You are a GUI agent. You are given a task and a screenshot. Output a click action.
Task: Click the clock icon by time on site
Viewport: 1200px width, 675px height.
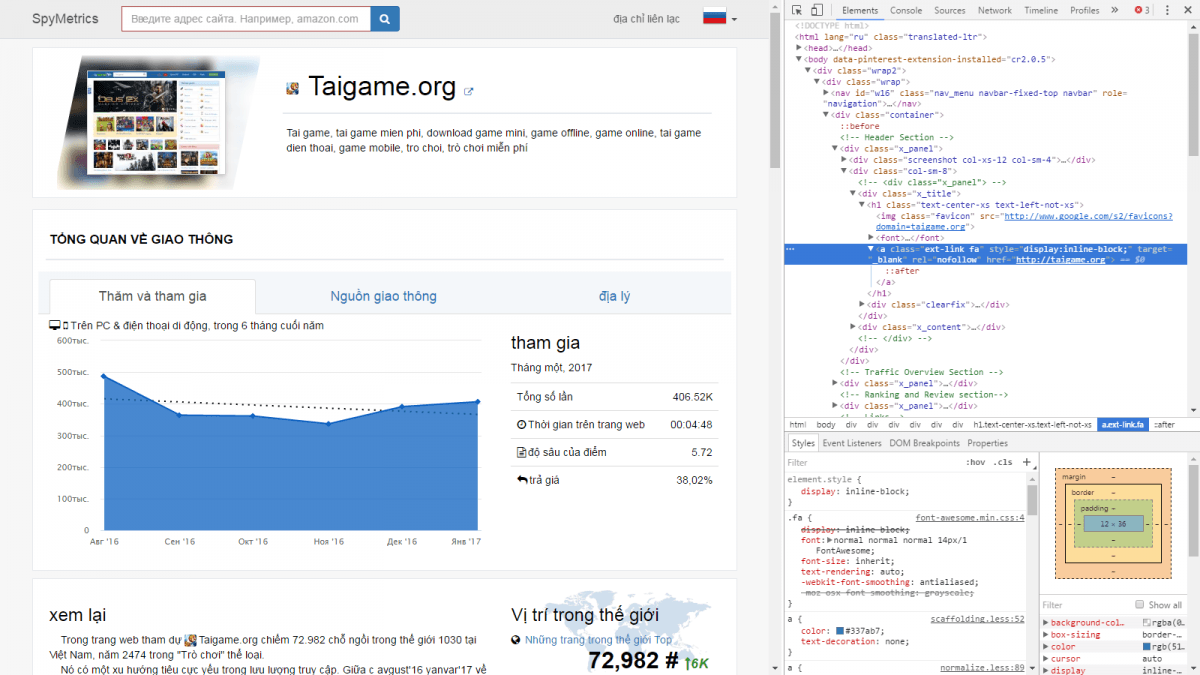(x=521, y=425)
